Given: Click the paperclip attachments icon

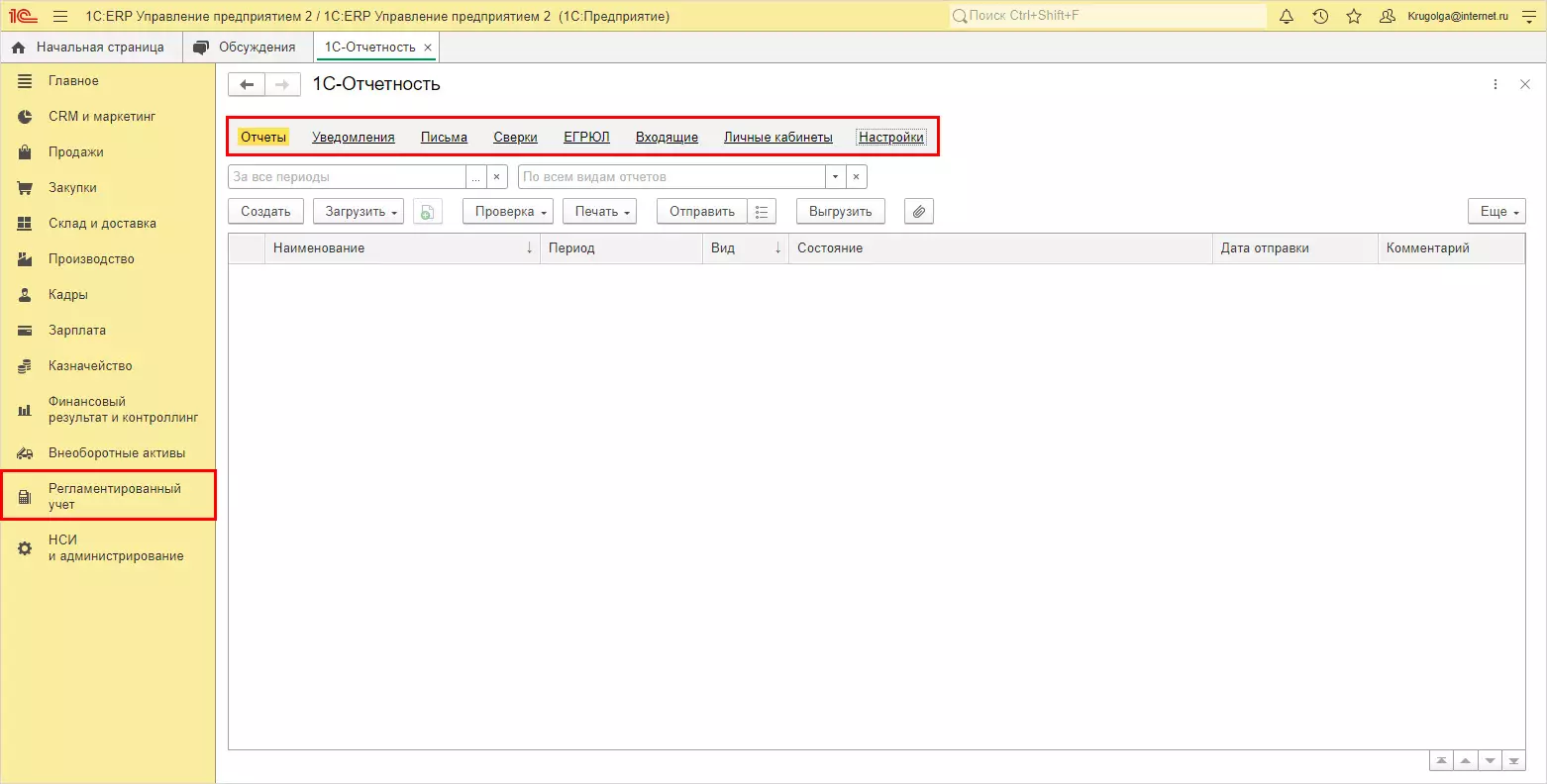Looking at the screenshot, I should [919, 212].
